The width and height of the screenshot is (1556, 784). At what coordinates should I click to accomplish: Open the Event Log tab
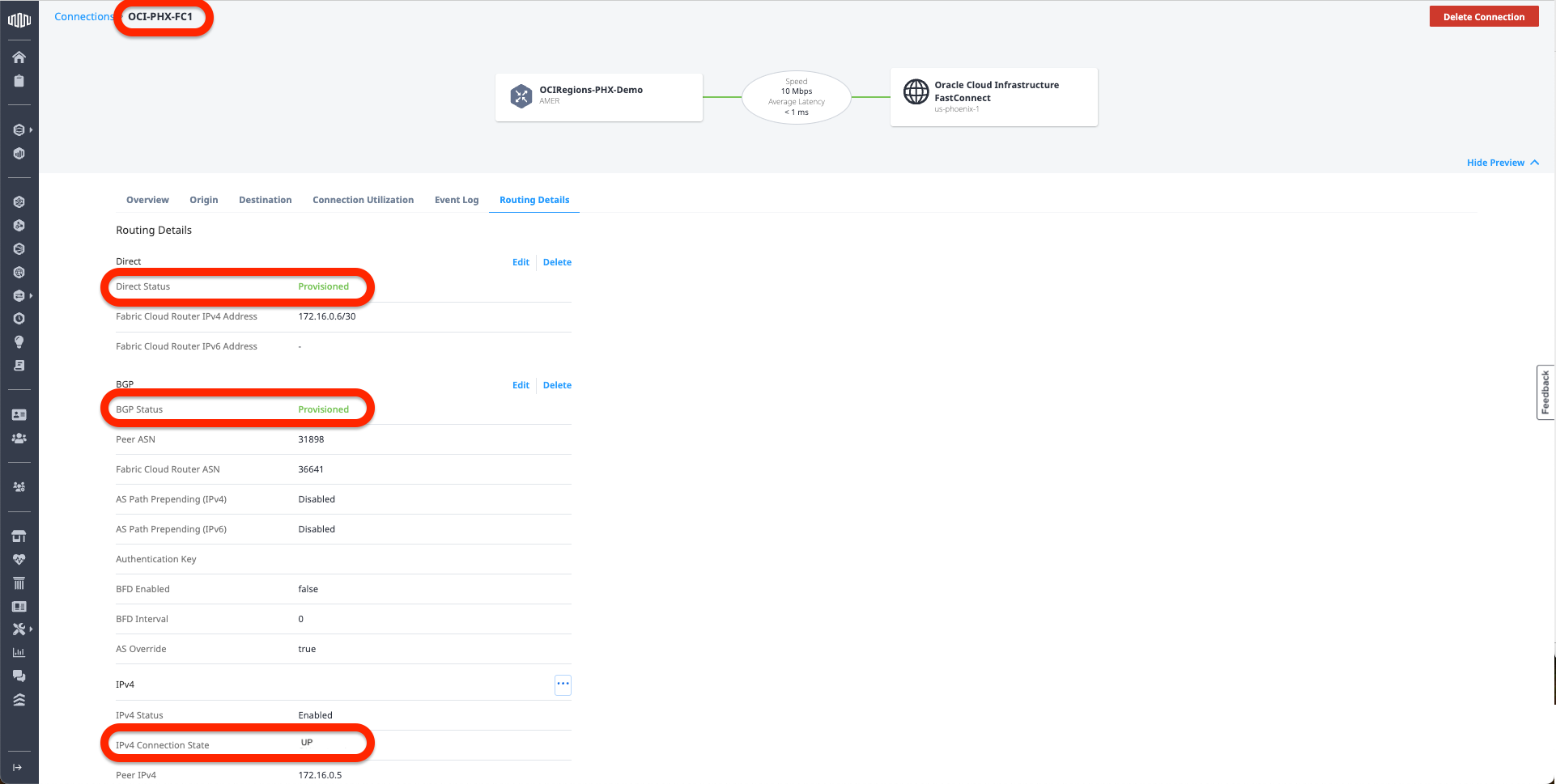coord(457,200)
